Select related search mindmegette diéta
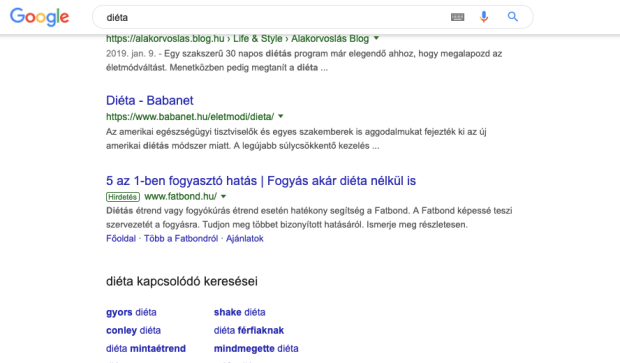Viewport: 620px width, 363px height. pyautogui.click(x=256, y=348)
